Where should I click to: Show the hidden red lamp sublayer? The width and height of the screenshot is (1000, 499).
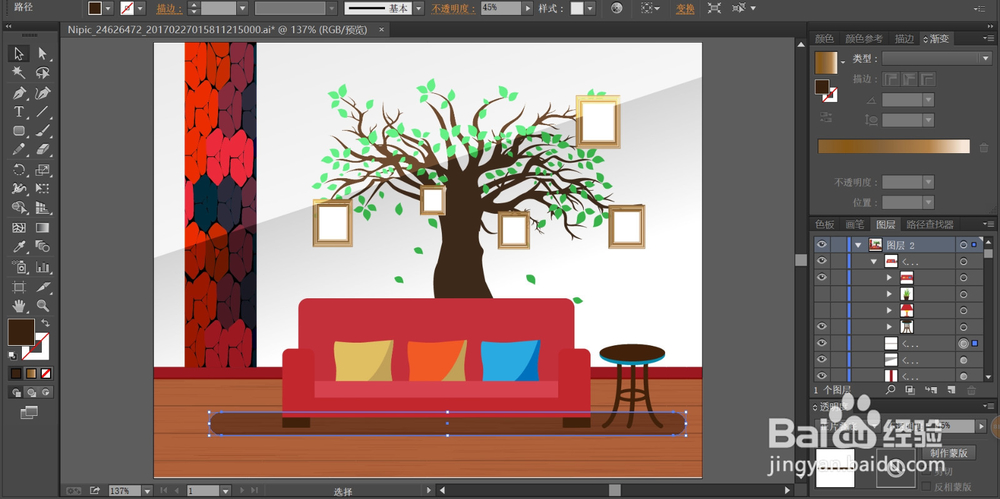pos(821,310)
